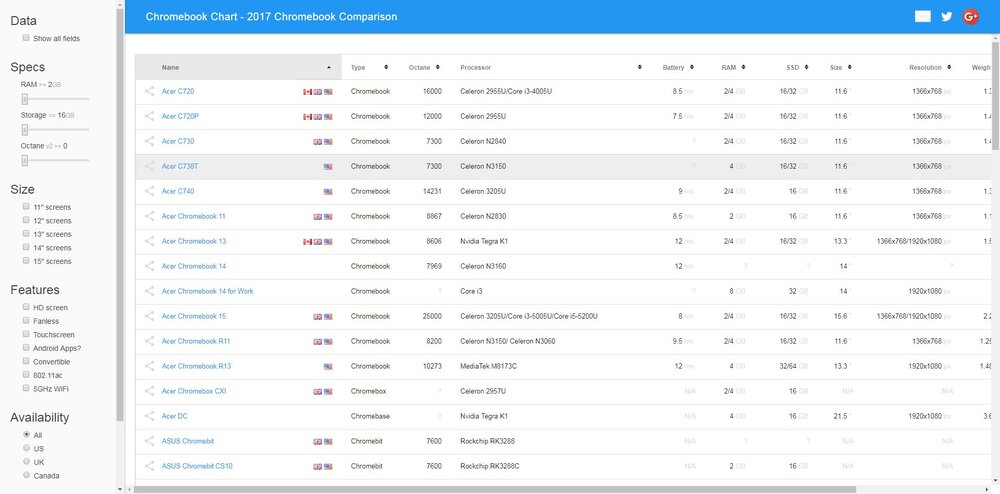The height and width of the screenshot is (494, 1000).
Task: Click share icon for Acer Chromebox CXI row
Action: (149, 391)
